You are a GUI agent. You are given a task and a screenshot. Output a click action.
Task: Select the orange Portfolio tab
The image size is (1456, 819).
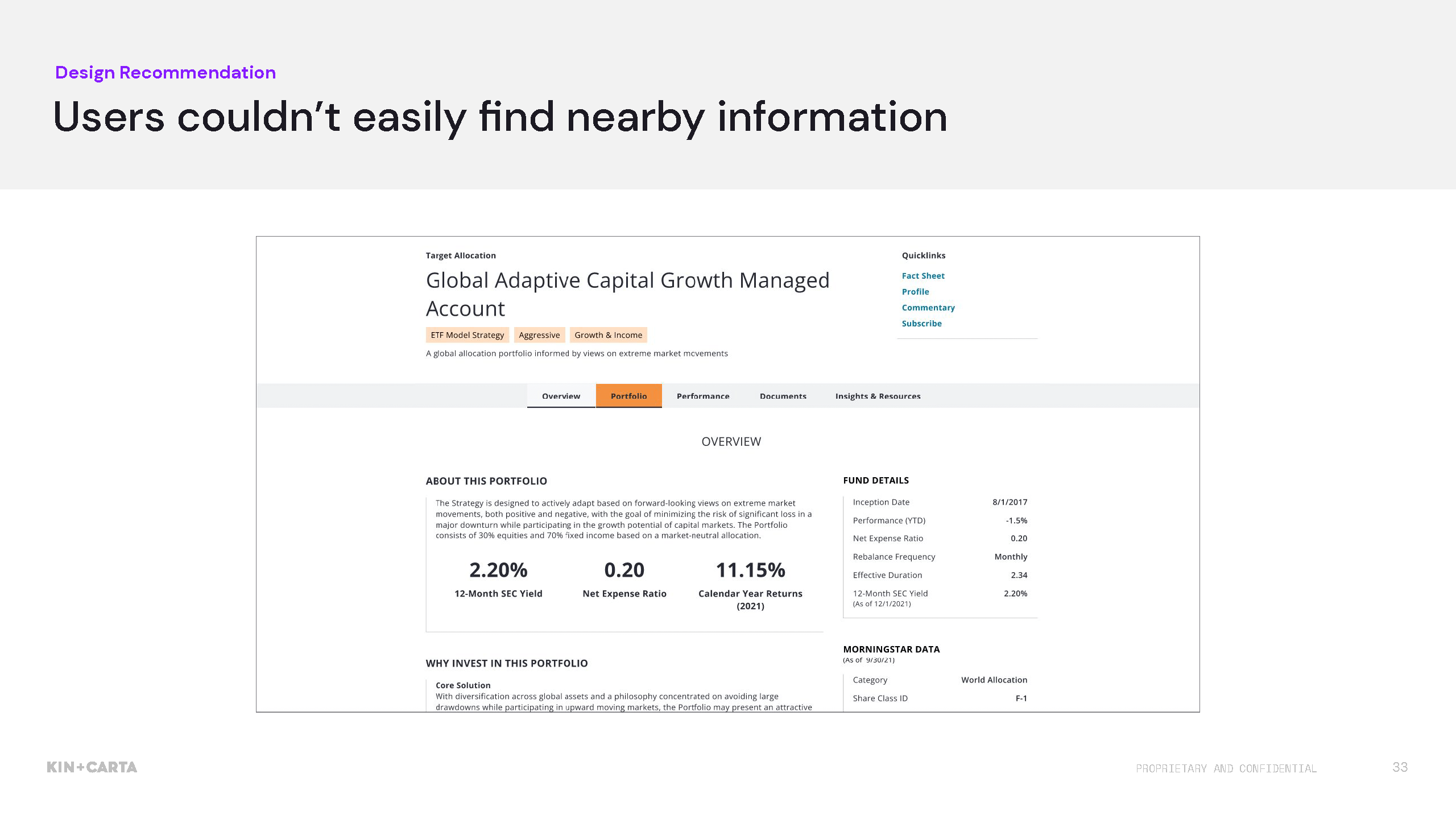click(628, 396)
